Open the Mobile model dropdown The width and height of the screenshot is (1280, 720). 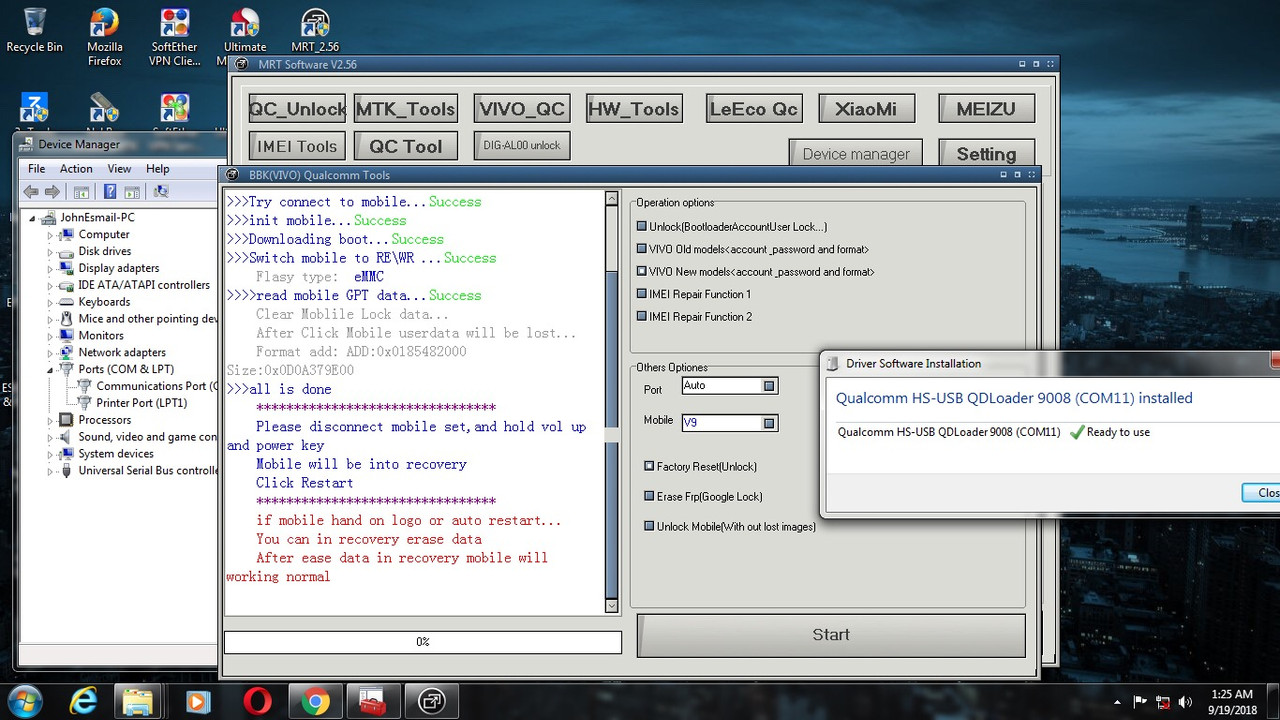(x=769, y=423)
